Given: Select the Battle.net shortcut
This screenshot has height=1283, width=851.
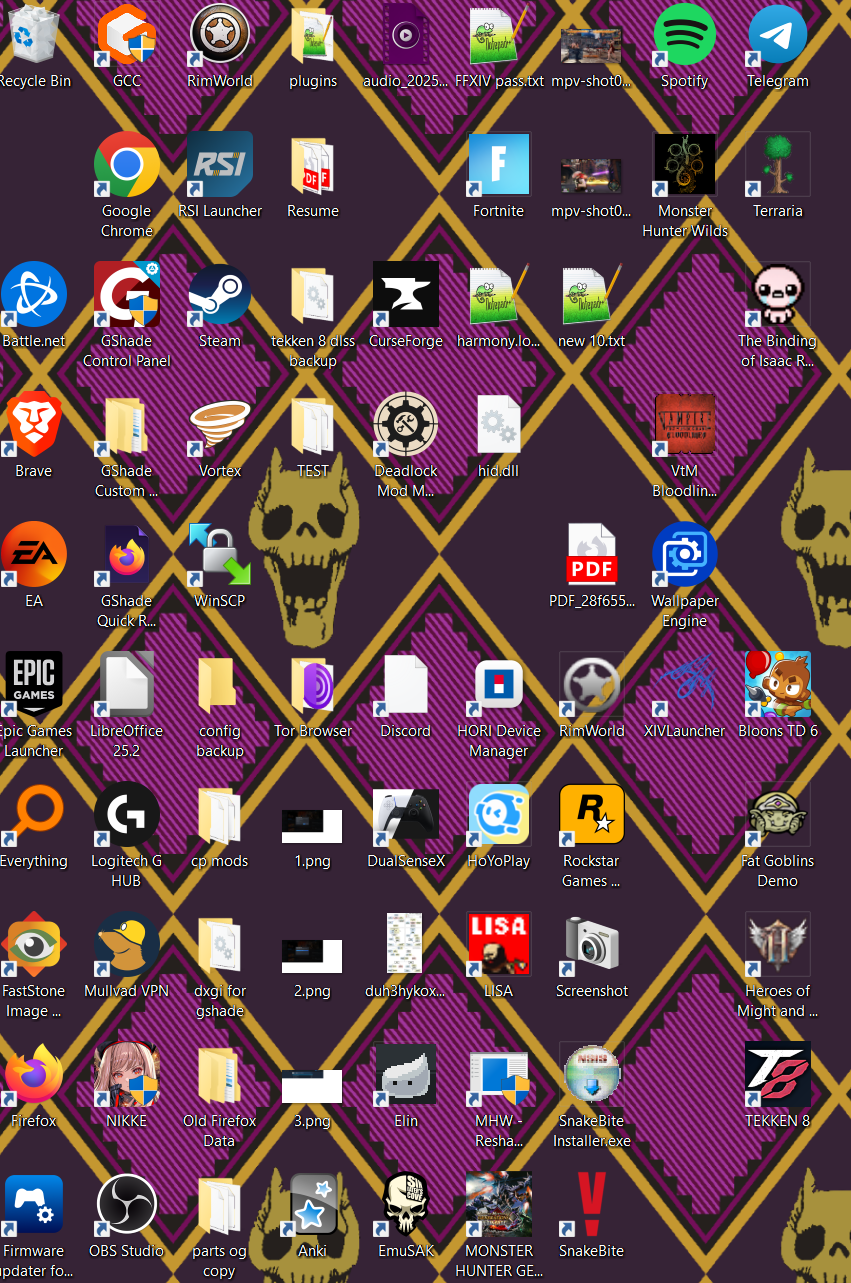Looking at the screenshot, I should point(34,295).
